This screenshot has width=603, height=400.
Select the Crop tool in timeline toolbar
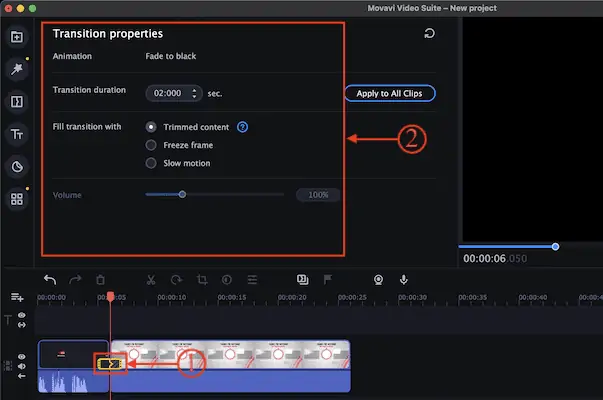point(201,280)
